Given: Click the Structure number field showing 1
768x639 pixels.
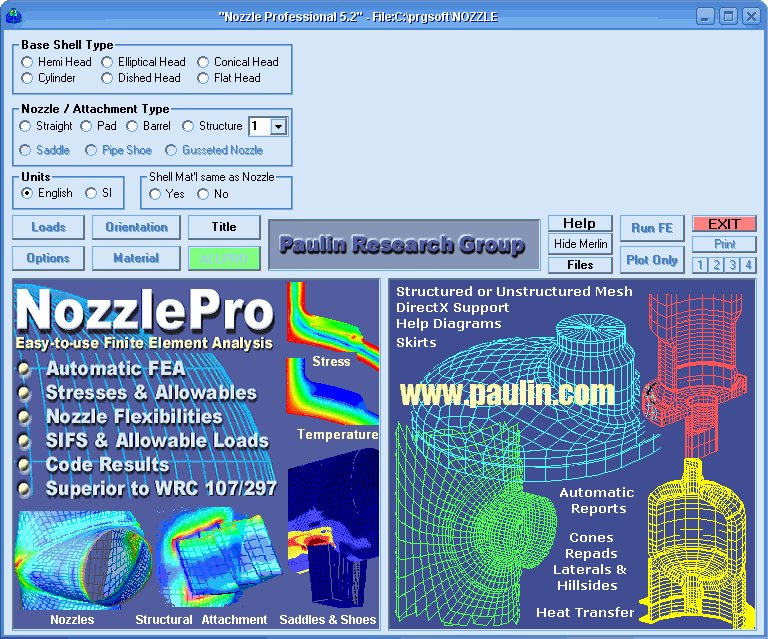Looking at the screenshot, I should pos(260,126).
